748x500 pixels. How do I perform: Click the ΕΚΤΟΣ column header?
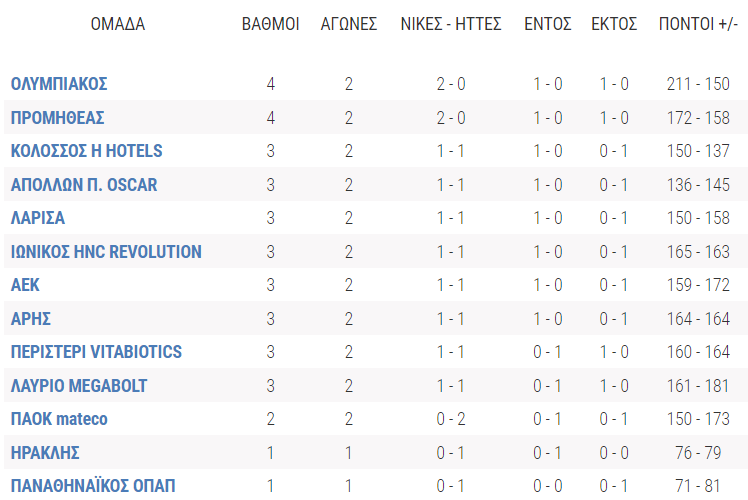[x=614, y=24]
